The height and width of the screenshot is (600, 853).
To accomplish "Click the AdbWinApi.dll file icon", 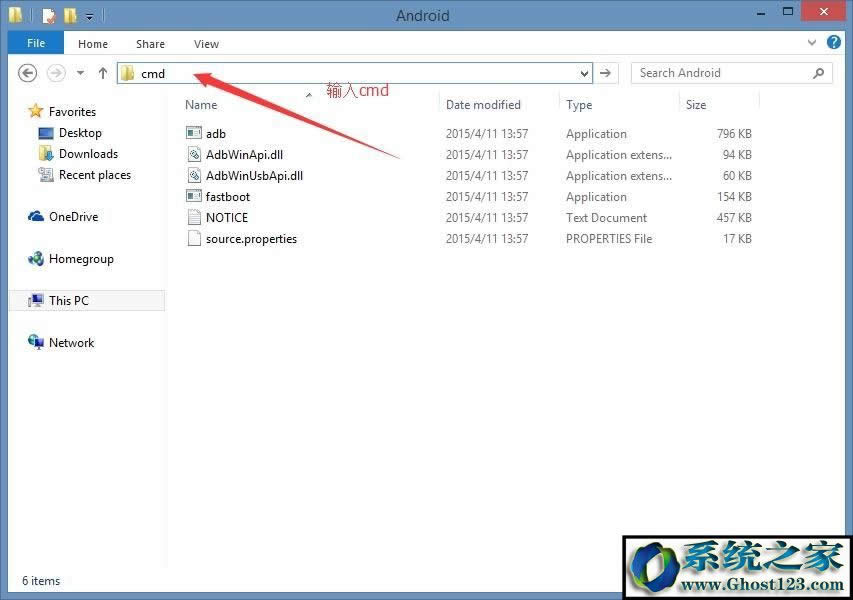I will point(194,155).
